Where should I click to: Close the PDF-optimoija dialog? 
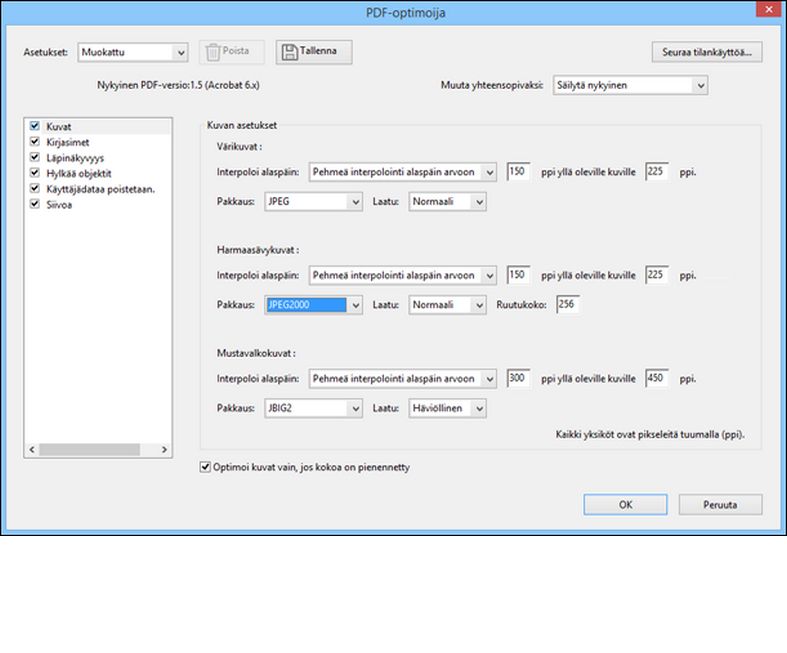768,9
